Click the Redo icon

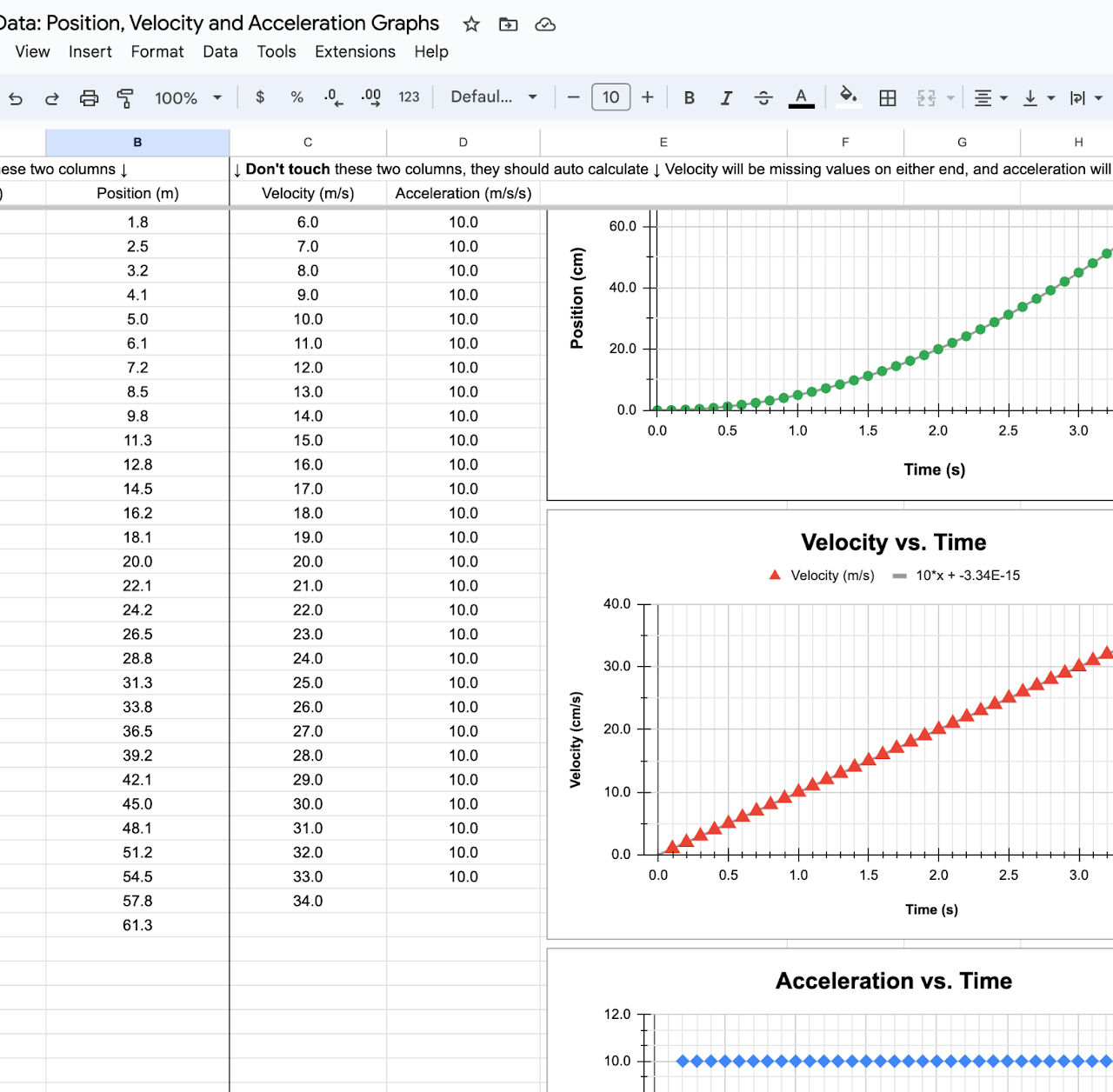[x=52, y=97]
